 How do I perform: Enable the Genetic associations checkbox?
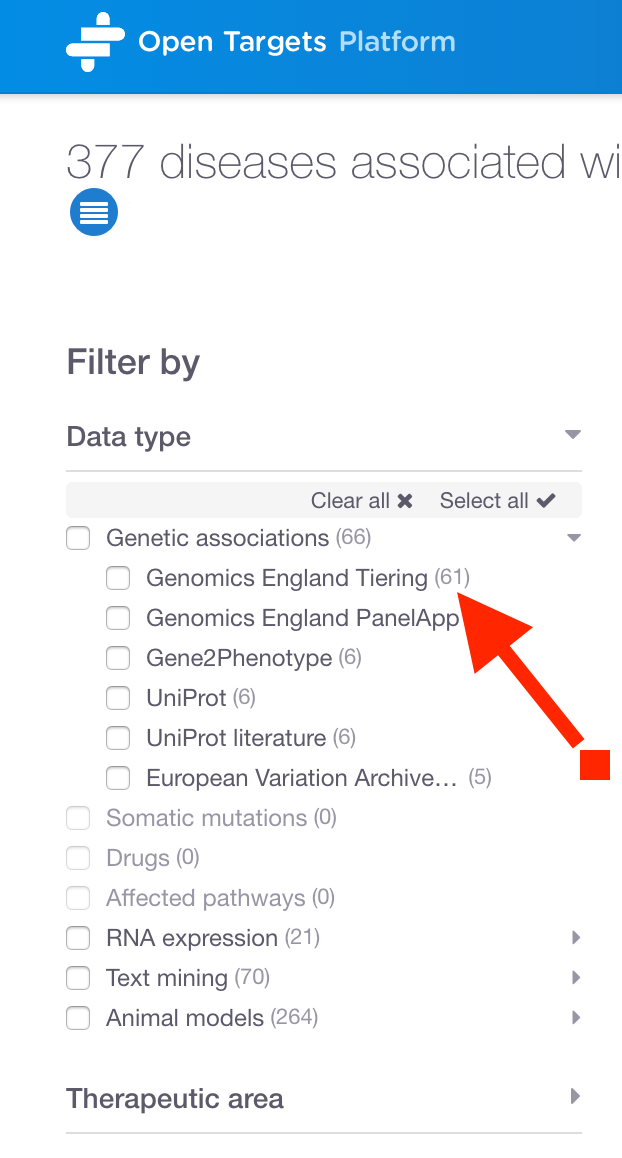pos(78,538)
